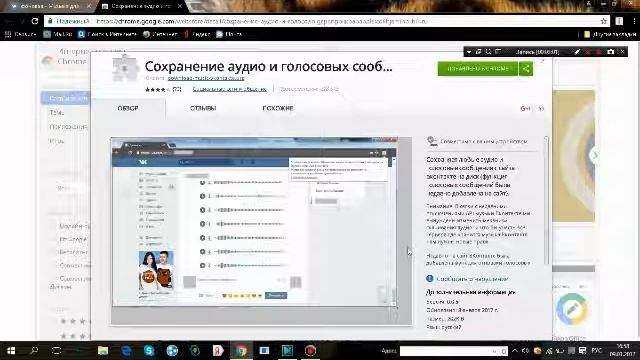Click the compatible-with-device icon
The height and width of the screenshot is (360, 640).
431,141
